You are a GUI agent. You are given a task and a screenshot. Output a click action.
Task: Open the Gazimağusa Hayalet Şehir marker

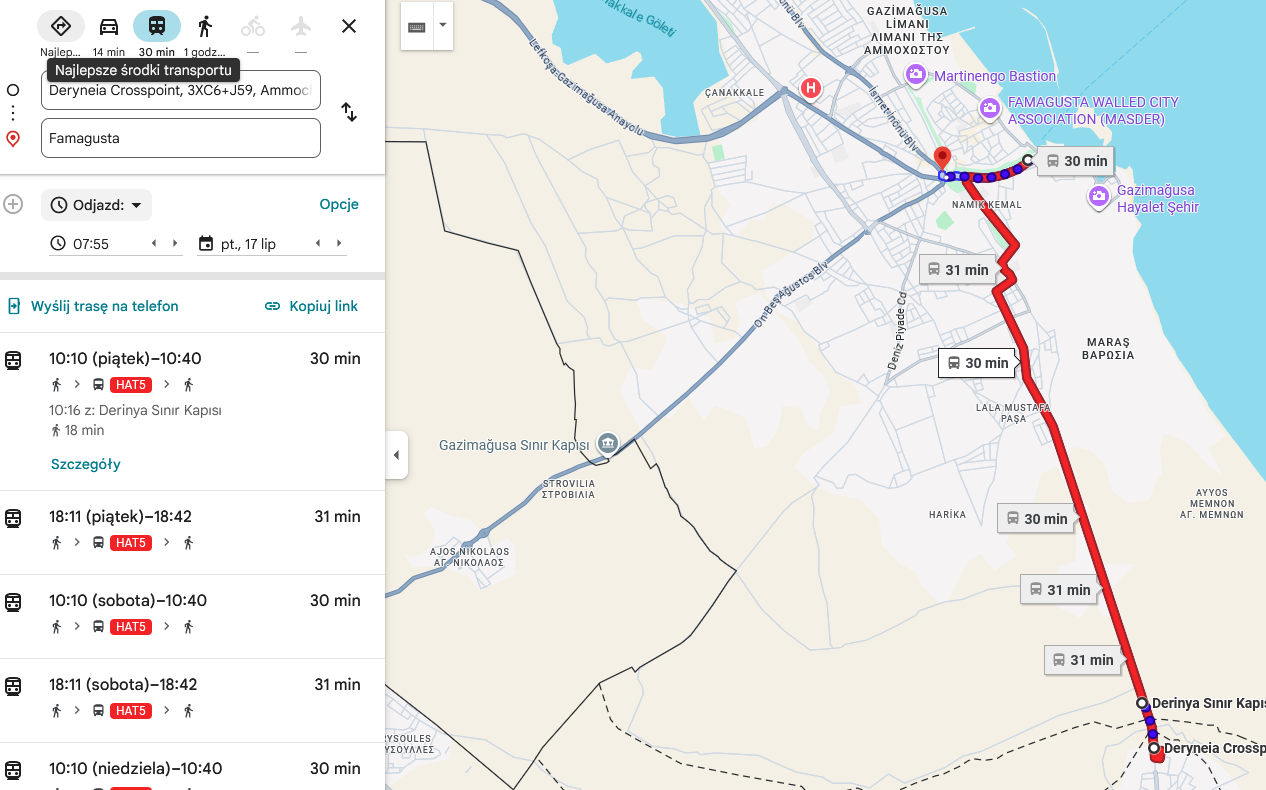tap(1099, 195)
